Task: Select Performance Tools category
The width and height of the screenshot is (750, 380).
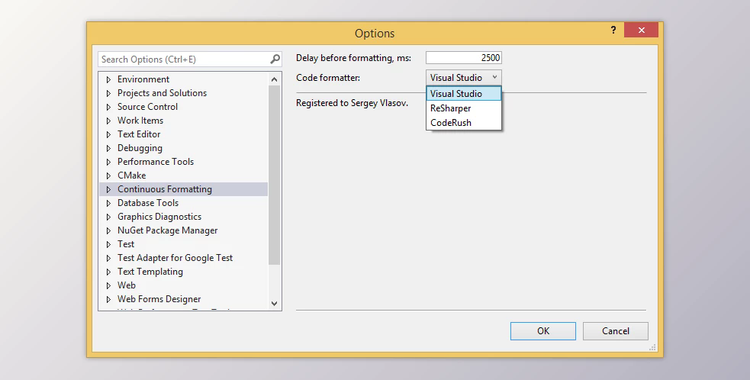Action: [x=155, y=162]
